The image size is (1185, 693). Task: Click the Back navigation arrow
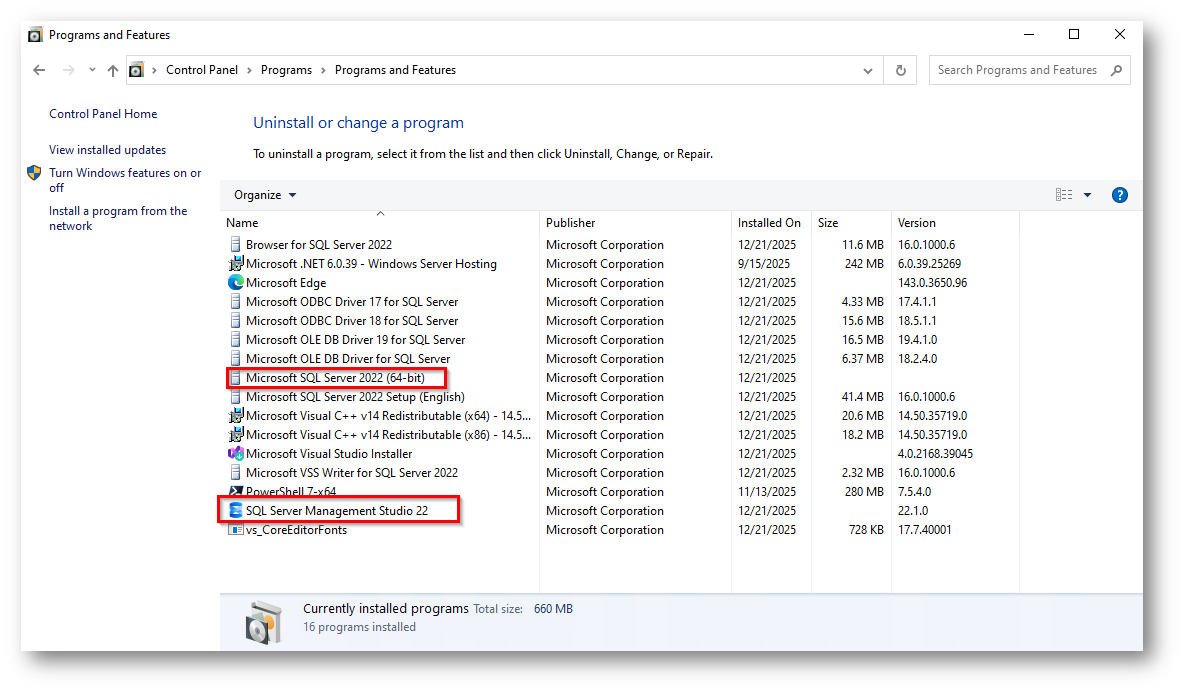pyautogui.click(x=39, y=70)
